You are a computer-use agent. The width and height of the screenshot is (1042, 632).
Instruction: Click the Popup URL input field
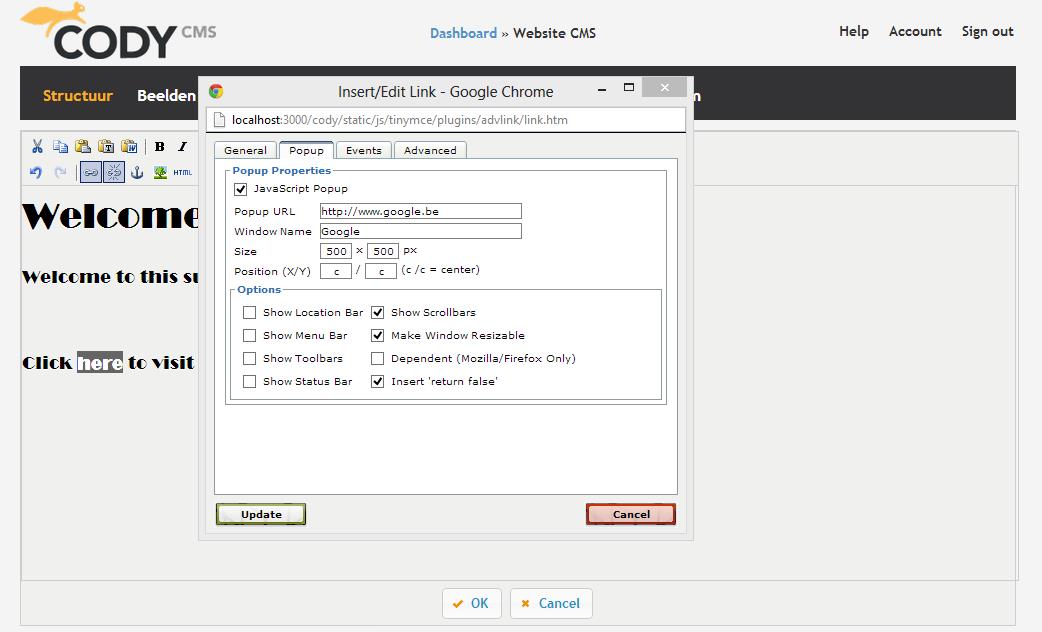click(421, 211)
